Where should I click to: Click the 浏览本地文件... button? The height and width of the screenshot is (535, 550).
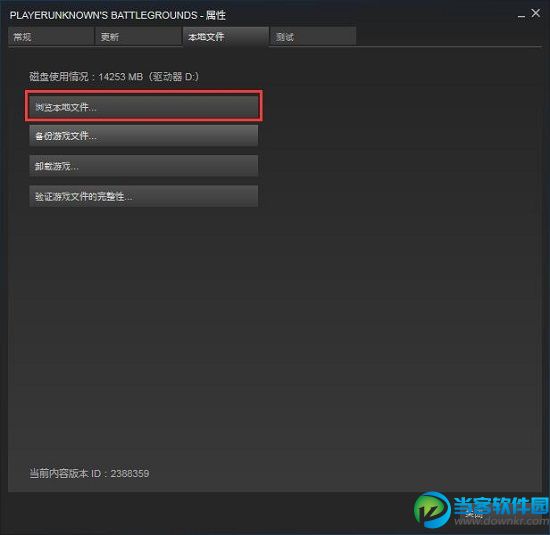click(144, 106)
